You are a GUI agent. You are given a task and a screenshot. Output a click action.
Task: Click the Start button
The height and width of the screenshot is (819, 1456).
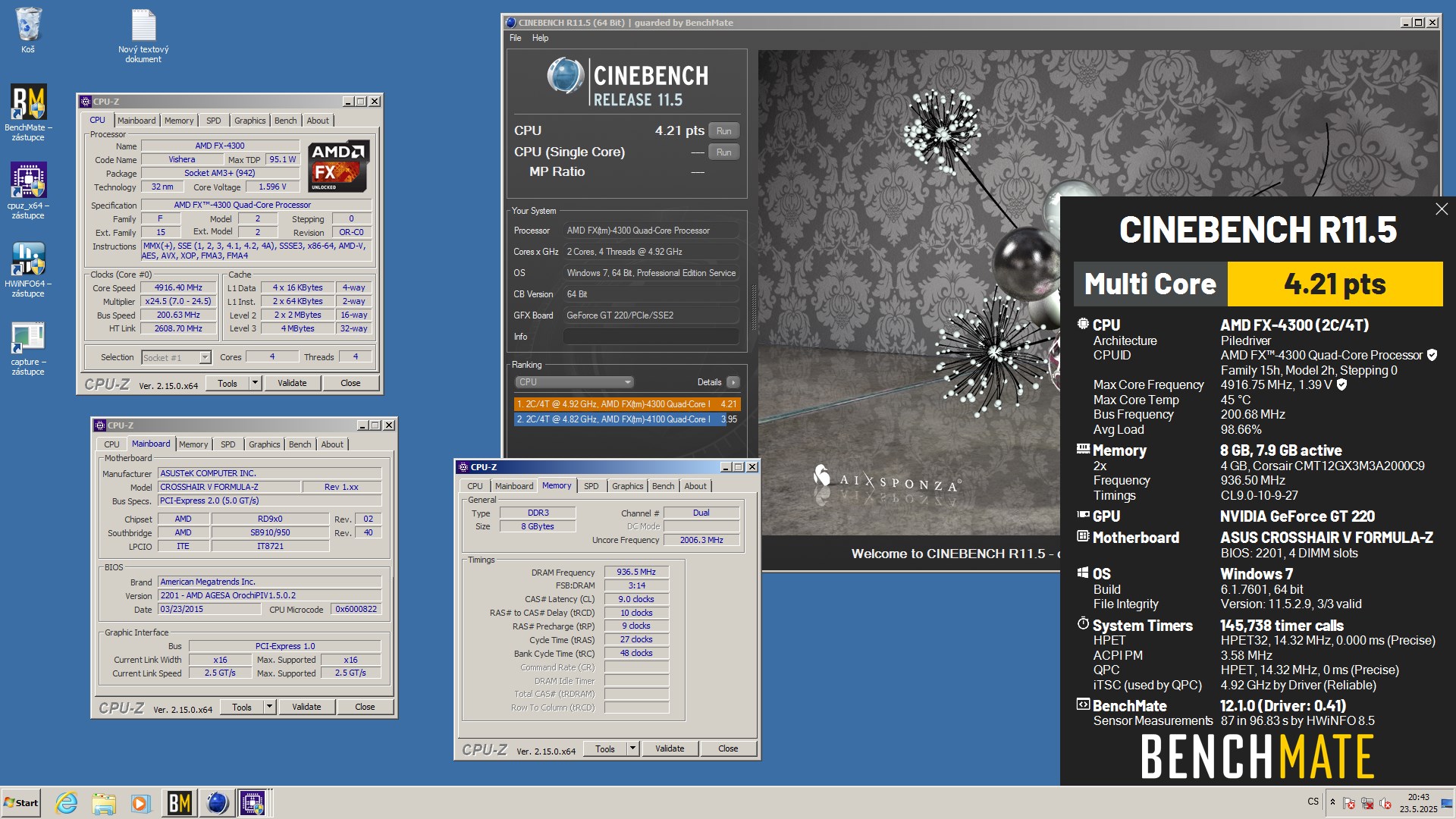(x=21, y=802)
